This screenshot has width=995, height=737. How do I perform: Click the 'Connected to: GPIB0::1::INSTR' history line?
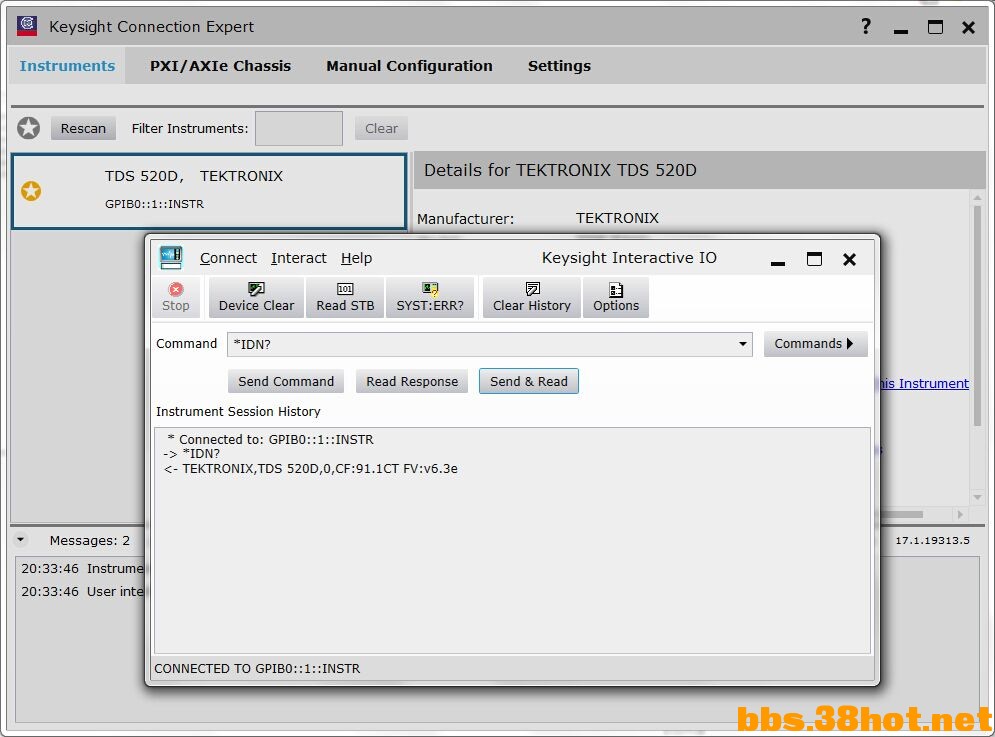tap(270, 439)
